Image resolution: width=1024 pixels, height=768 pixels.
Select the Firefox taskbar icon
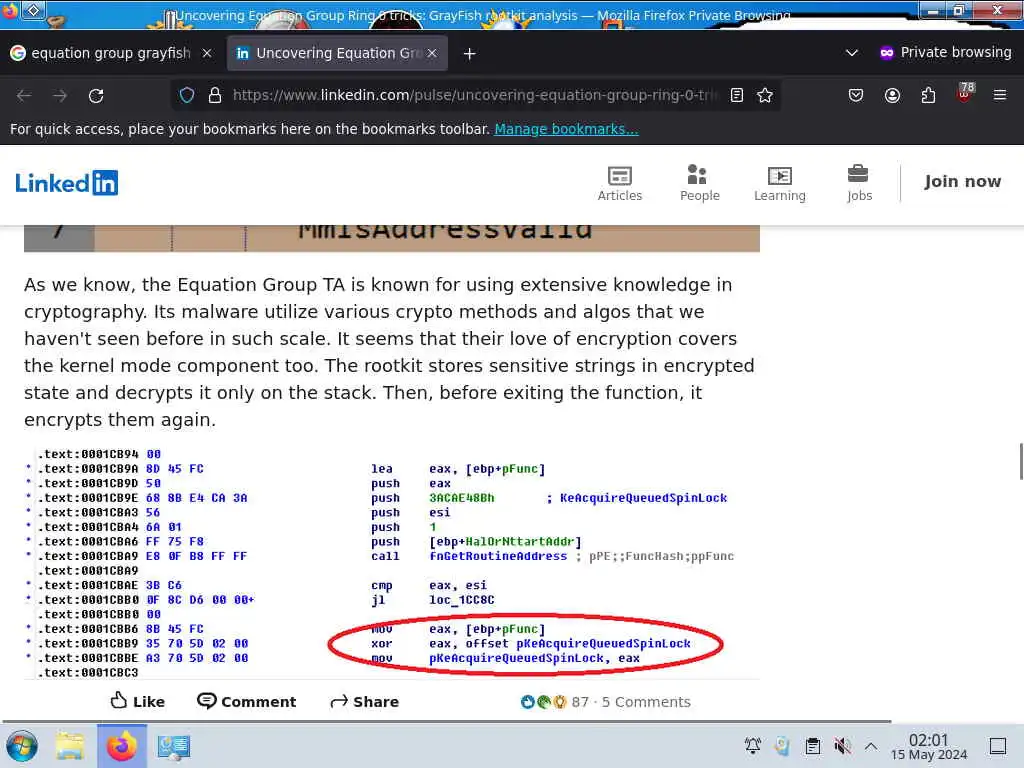[x=122, y=746]
